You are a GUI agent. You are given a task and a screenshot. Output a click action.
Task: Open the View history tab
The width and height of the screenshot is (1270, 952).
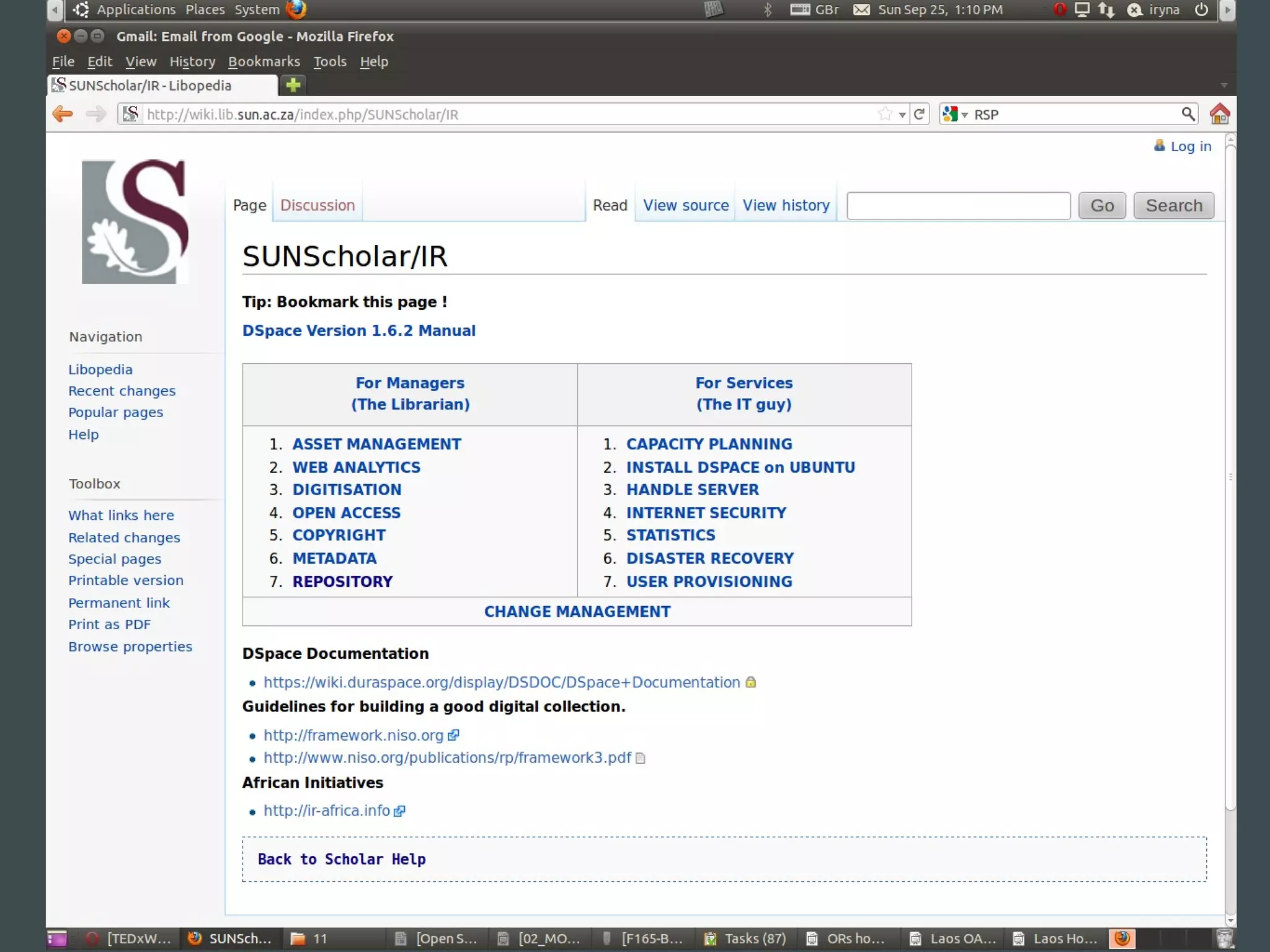tap(786, 205)
